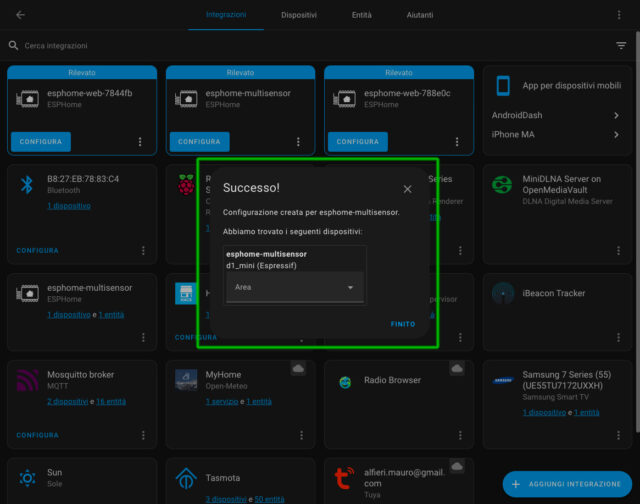Expand the iPhone MA chevron

(616, 134)
